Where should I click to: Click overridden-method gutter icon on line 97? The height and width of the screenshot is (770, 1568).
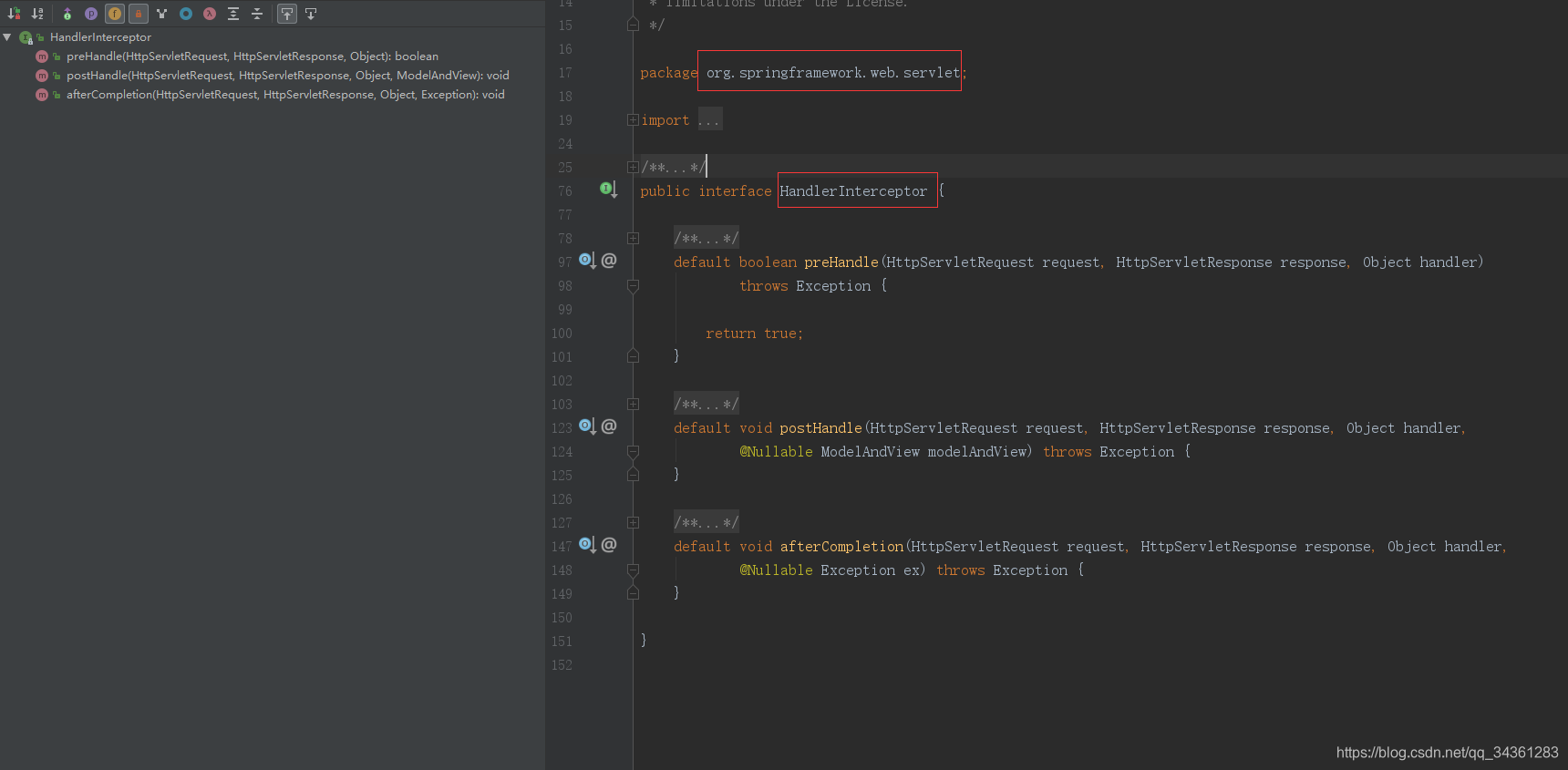pyautogui.click(x=587, y=261)
